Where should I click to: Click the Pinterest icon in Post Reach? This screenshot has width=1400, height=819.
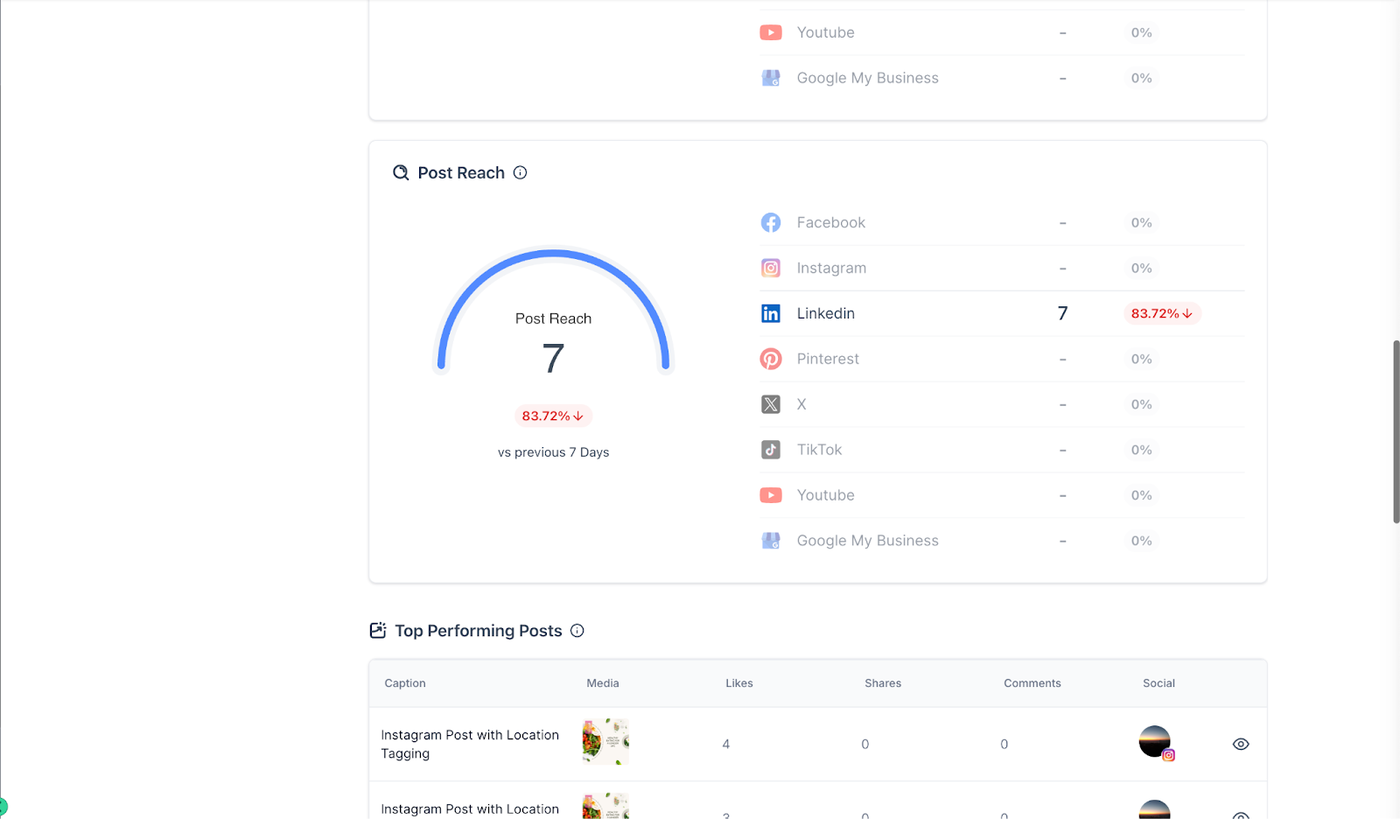(x=771, y=359)
